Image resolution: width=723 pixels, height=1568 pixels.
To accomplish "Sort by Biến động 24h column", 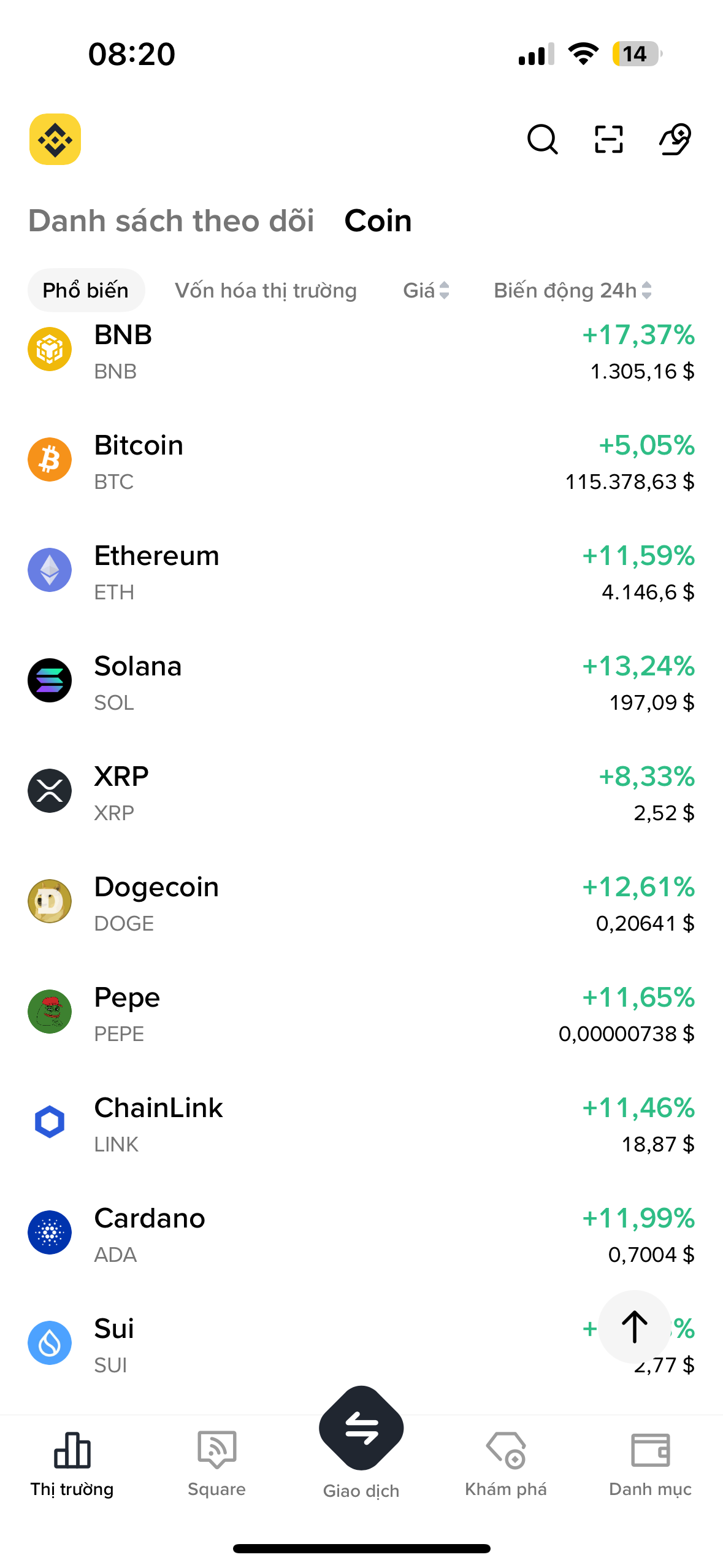I will [572, 290].
